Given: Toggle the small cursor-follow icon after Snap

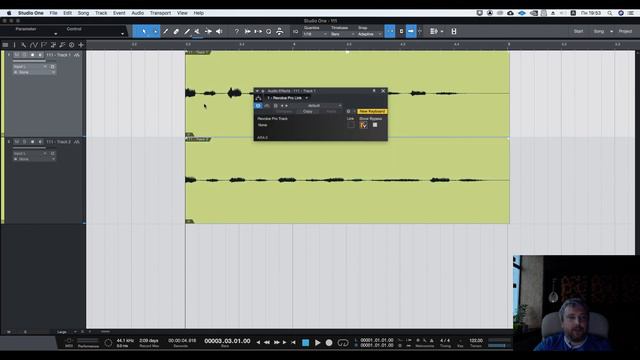Looking at the screenshot, I should [x=401, y=31].
